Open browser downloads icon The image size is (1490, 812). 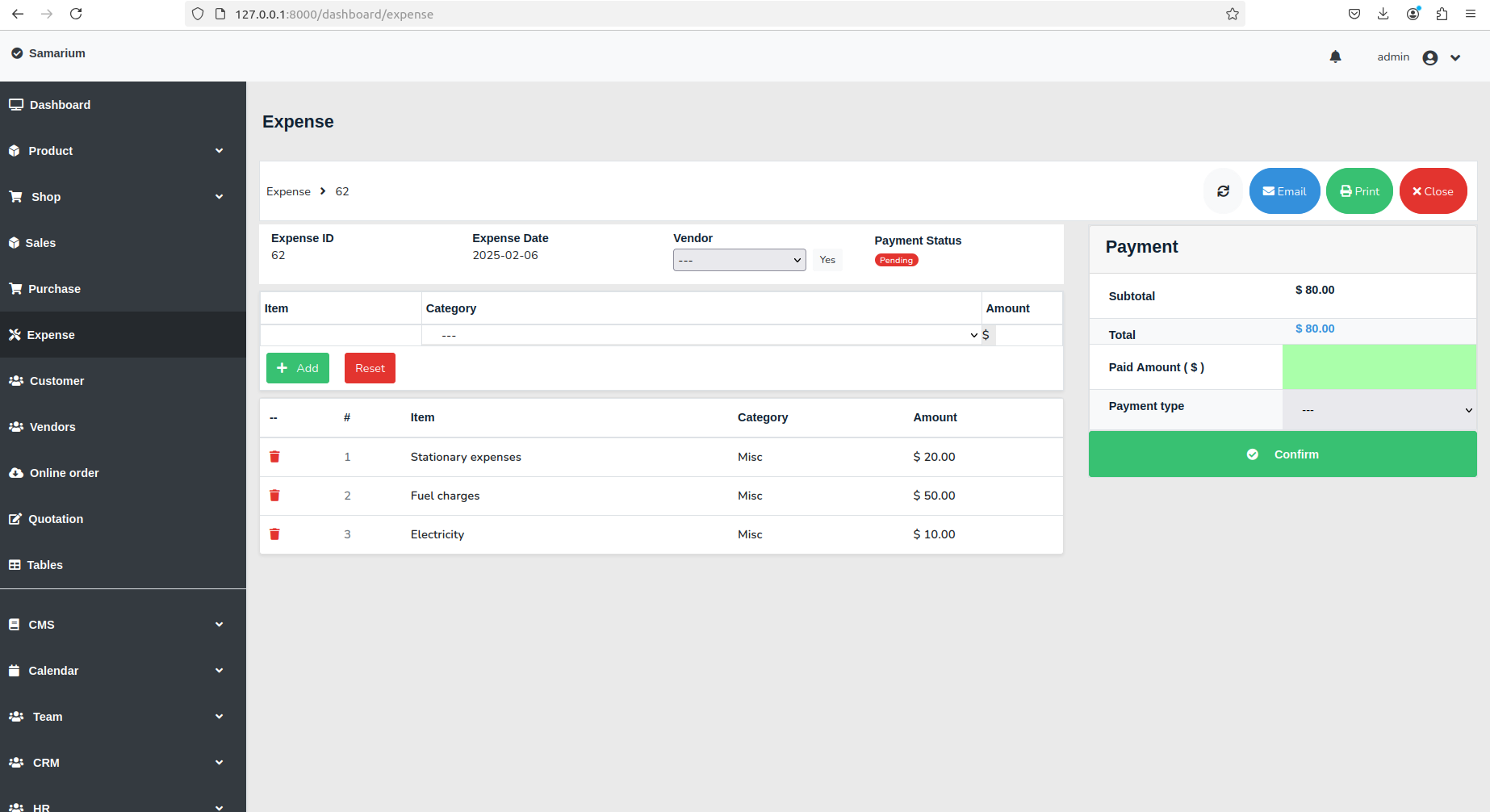pyautogui.click(x=1383, y=14)
